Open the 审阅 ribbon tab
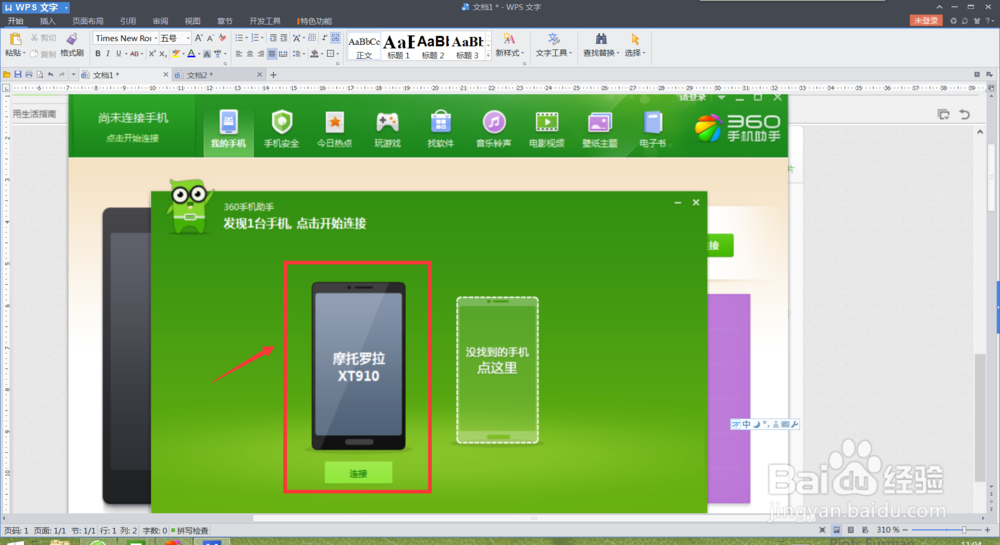Viewport: 1000px width, 545px height. 160,21
